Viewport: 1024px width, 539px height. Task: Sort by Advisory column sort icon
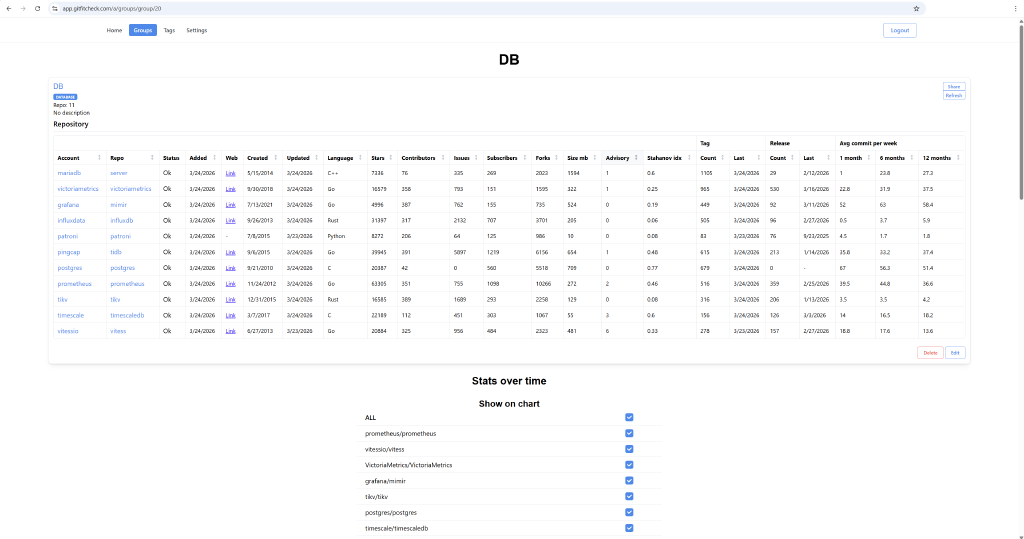point(636,158)
